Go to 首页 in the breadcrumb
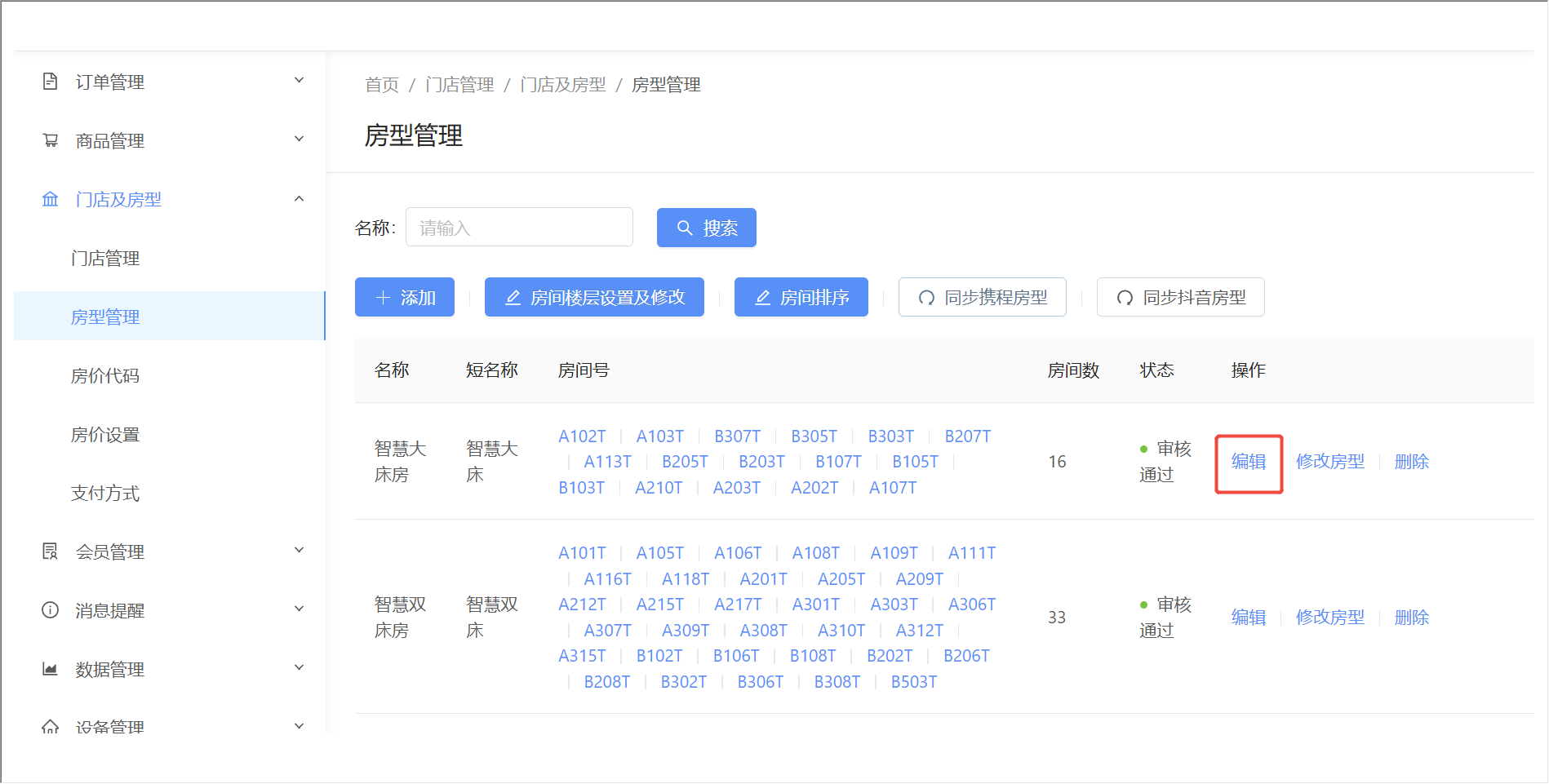 pos(382,85)
